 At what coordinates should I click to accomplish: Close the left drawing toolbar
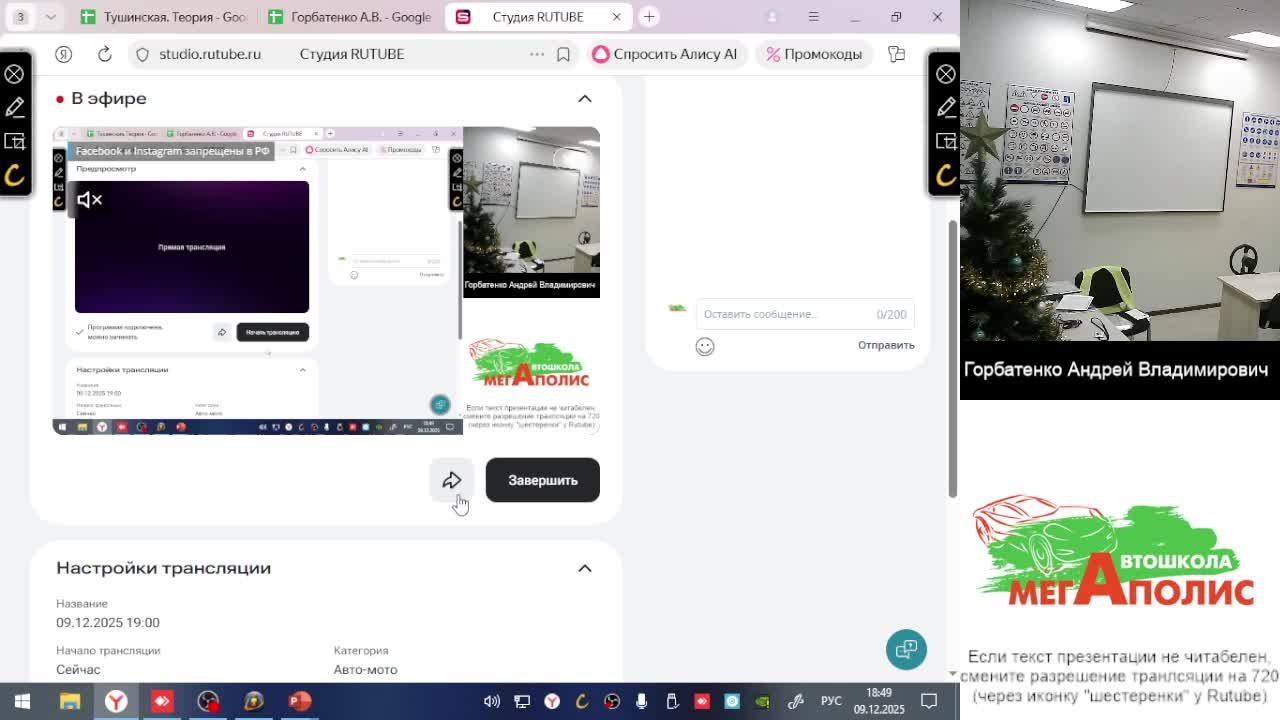point(15,74)
